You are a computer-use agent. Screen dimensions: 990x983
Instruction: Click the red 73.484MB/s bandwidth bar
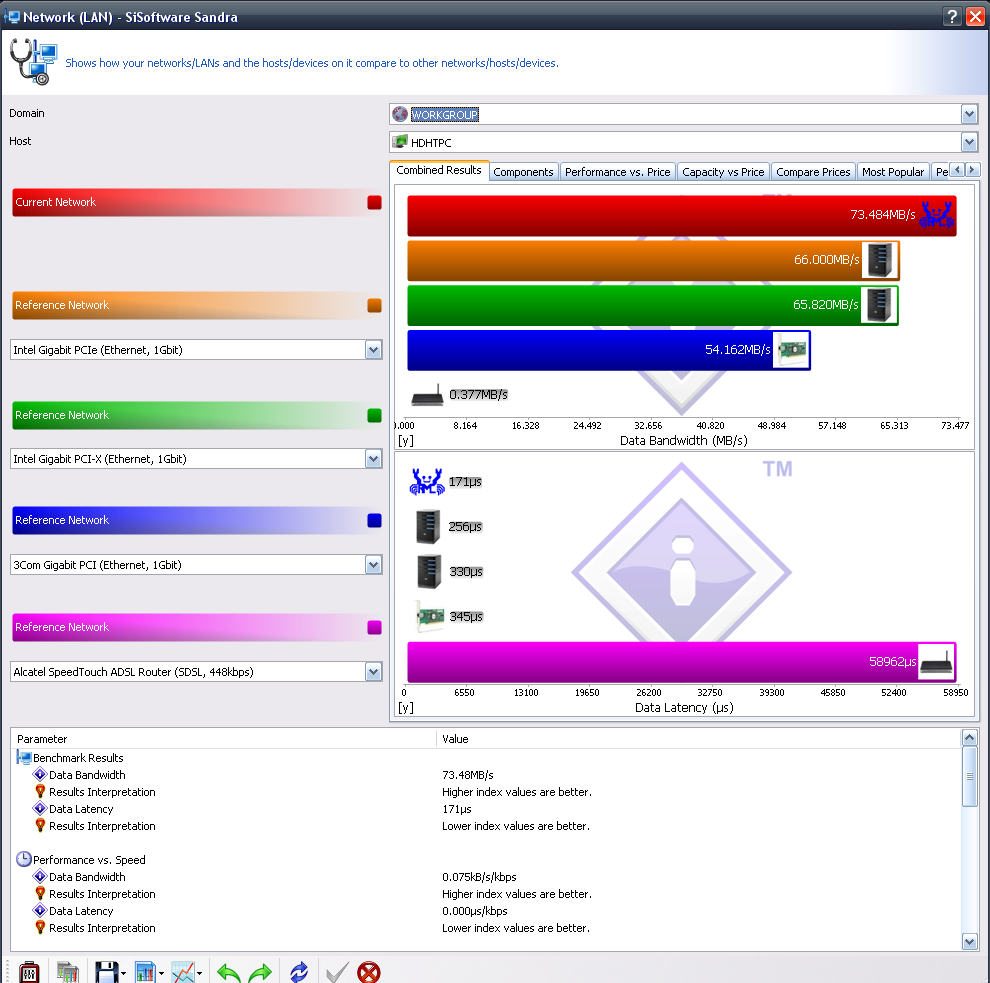tap(682, 215)
